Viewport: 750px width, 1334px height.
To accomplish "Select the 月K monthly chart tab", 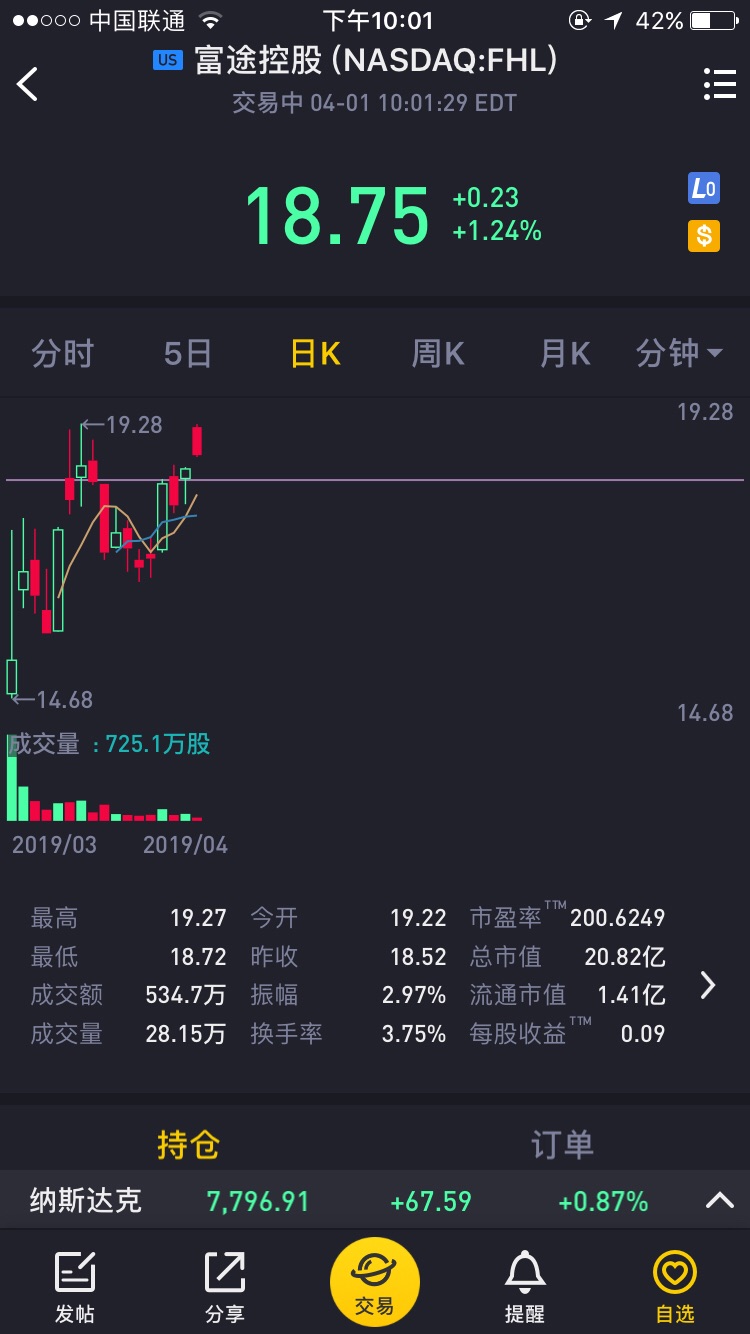I will pos(564,353).
